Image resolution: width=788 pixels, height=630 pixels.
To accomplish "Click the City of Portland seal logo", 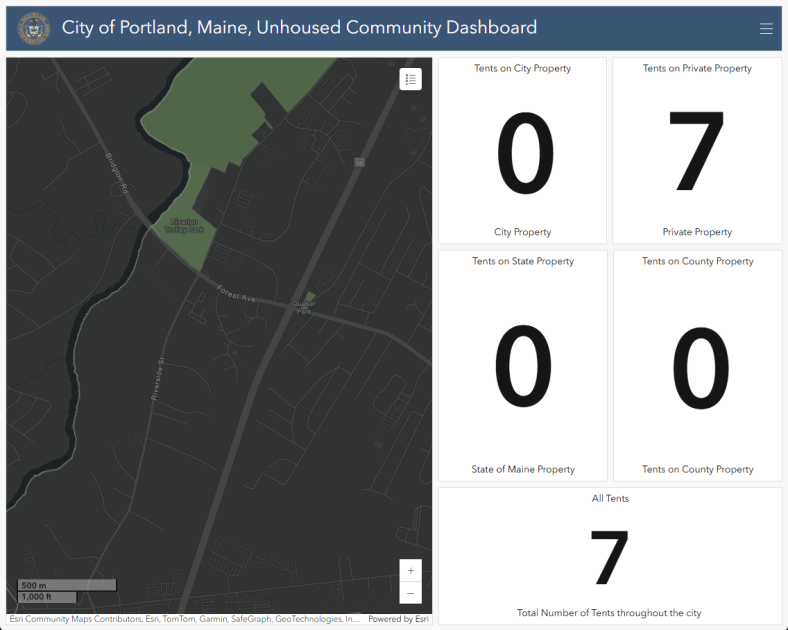I will click(34, 29).
